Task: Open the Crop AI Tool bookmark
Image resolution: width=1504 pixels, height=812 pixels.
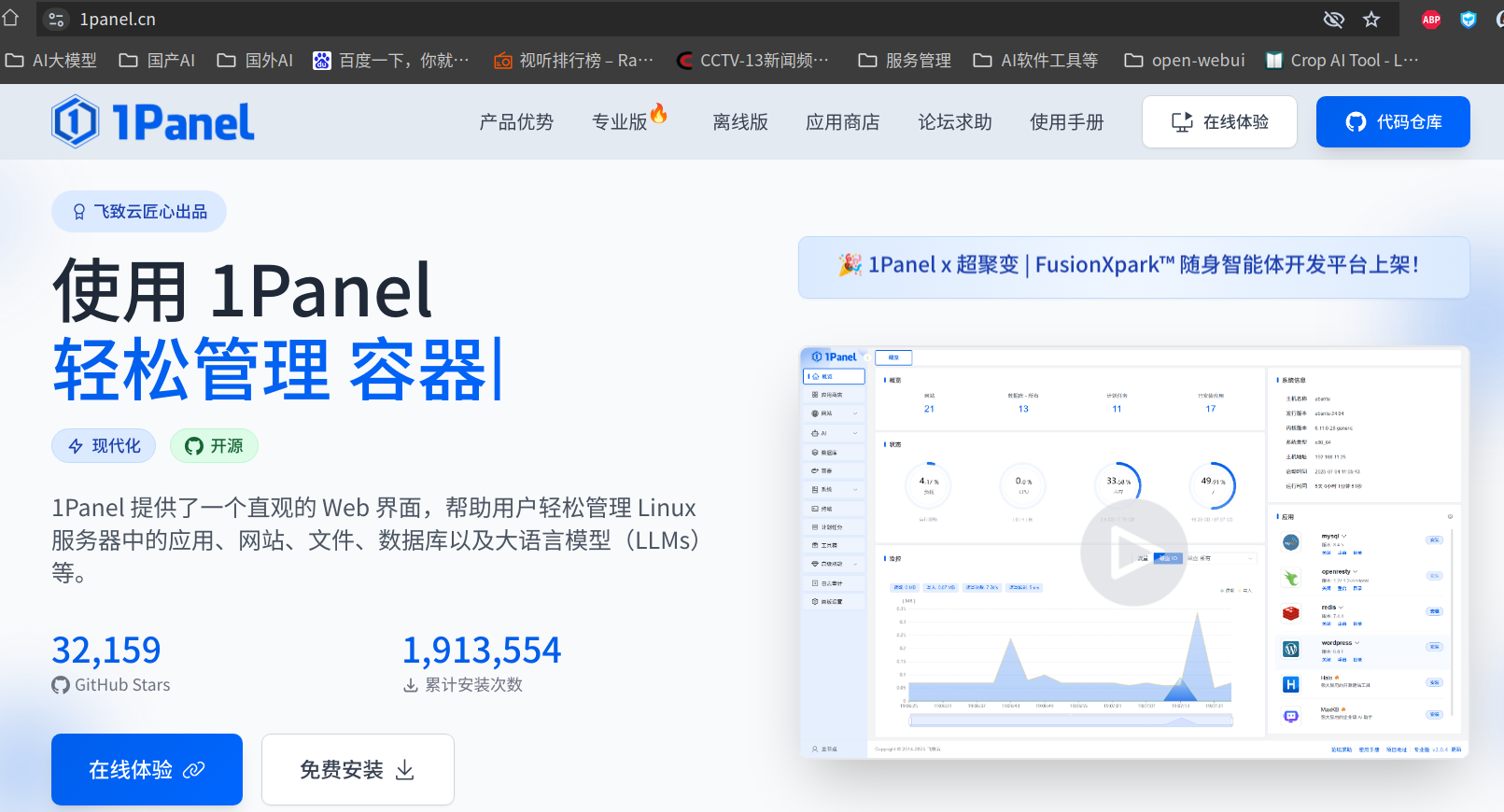Action: [1342, 61]
